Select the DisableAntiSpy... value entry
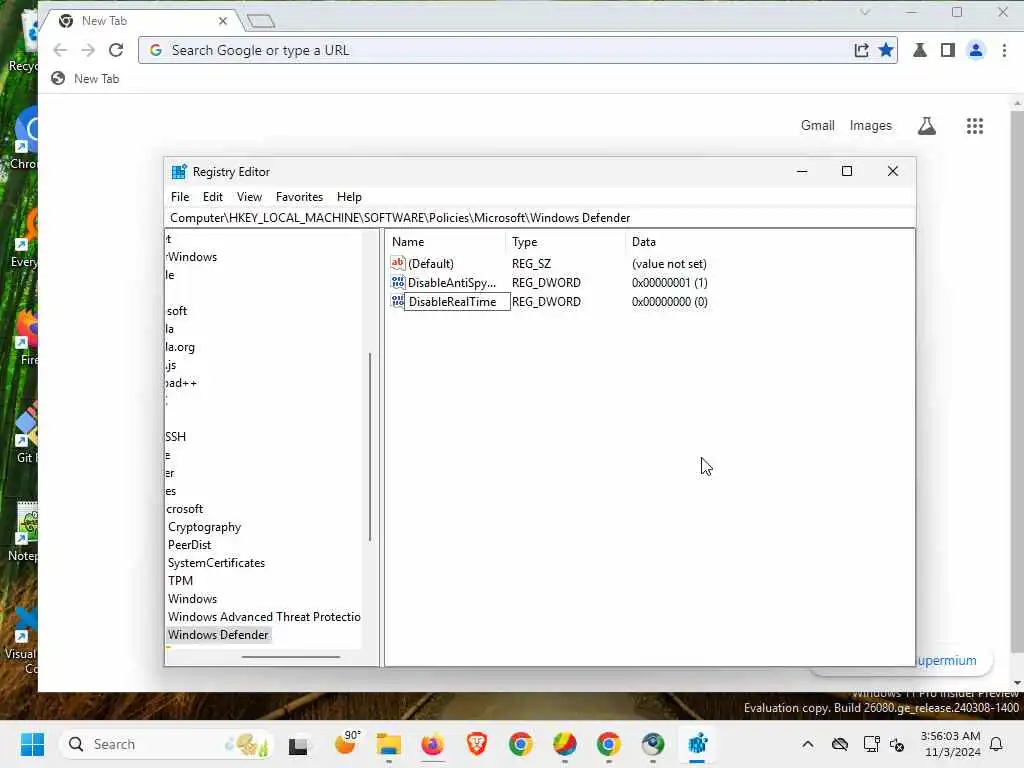This screenshot has height=768, width=1024. (451, 283)
